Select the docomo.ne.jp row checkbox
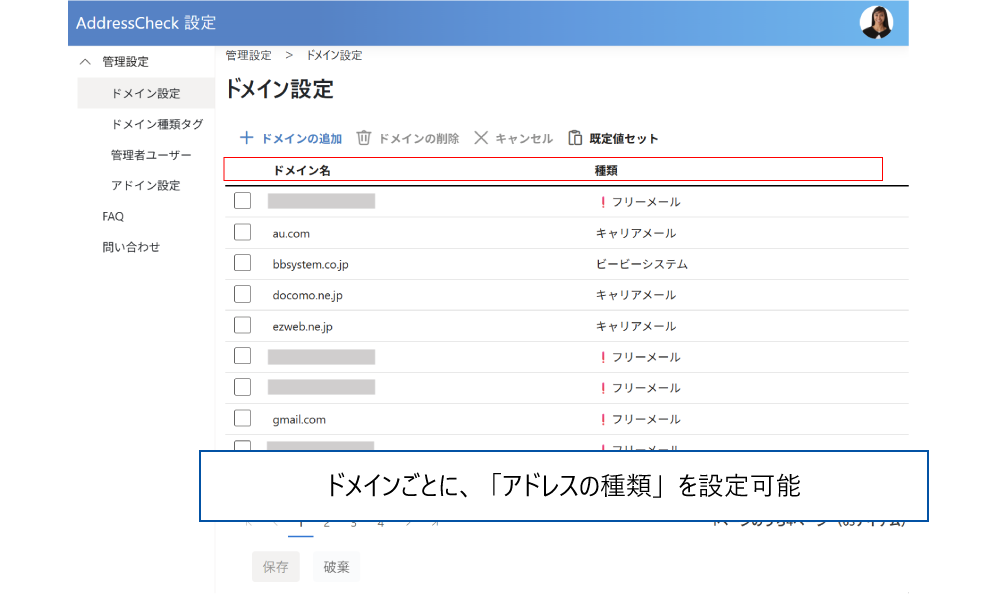Screen dimensions: 1000x600 tap(242, 295)
